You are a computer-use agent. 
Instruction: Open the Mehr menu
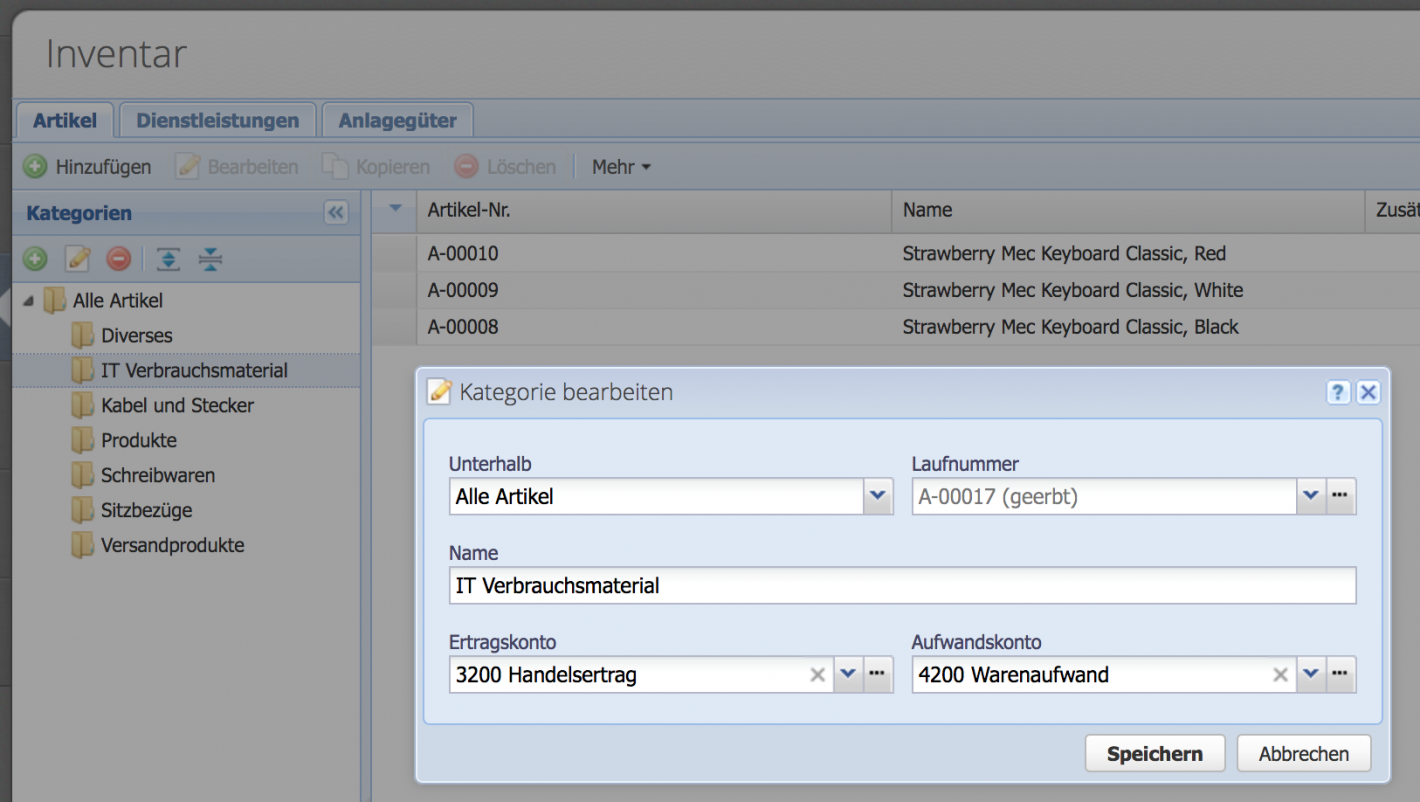(620, 166)
